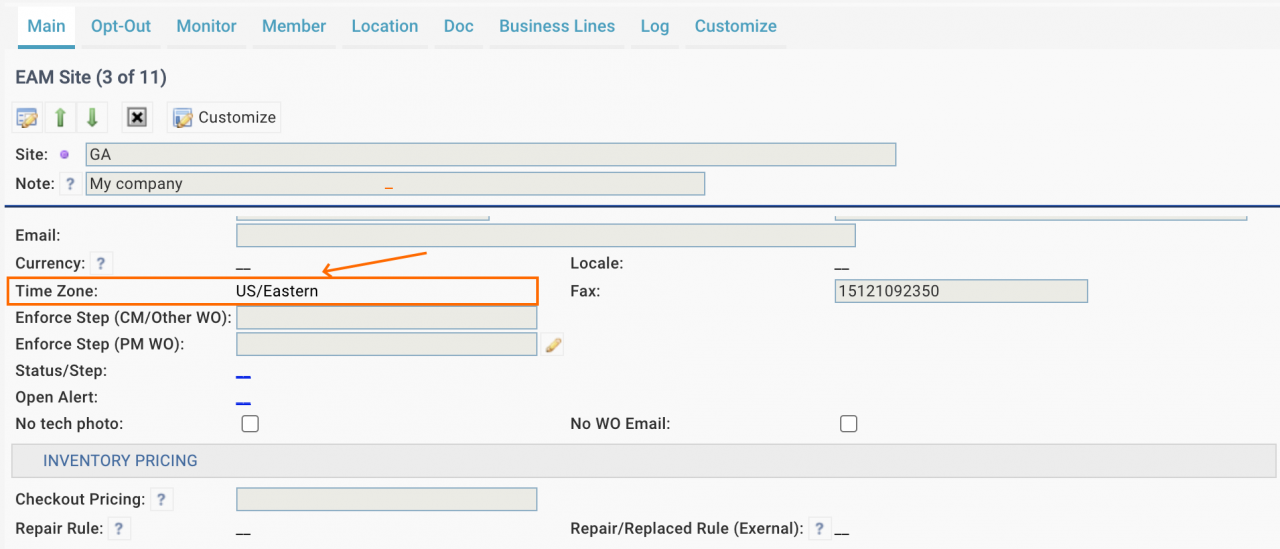Switch to the Opt-Out tab
This screenshot has width=1280, height=549.
[x=121, y=26]
